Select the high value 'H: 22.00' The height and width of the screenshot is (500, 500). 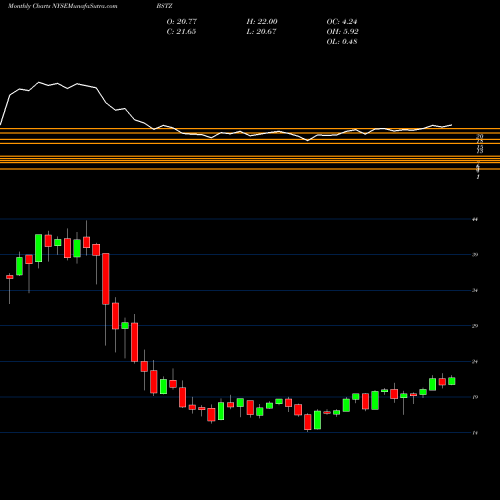[262, 21]
